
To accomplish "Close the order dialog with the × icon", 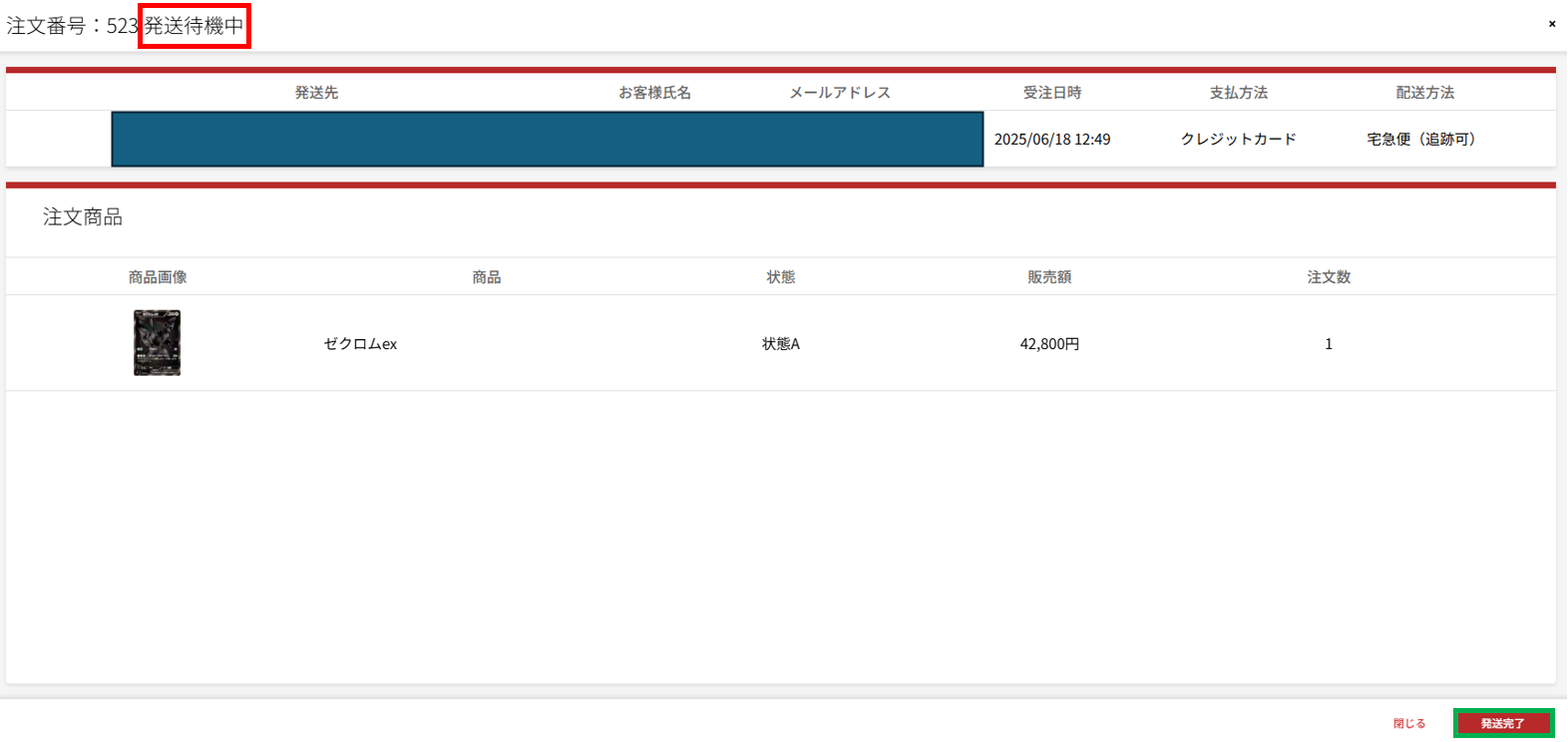I will pyautogui.click(x=1551, y=24).
